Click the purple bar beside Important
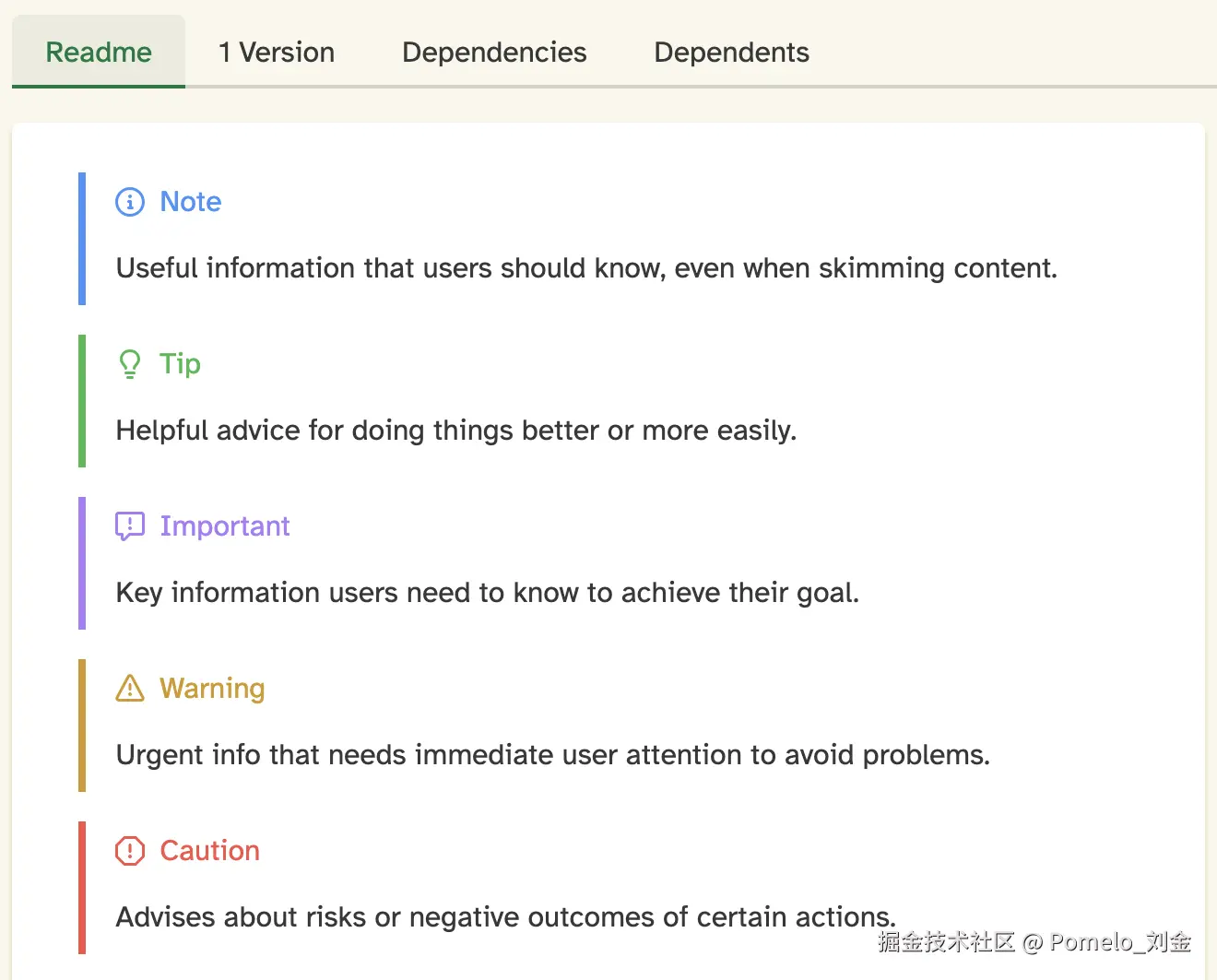Viewport: 1217px width, 980px height. [82, 563]
